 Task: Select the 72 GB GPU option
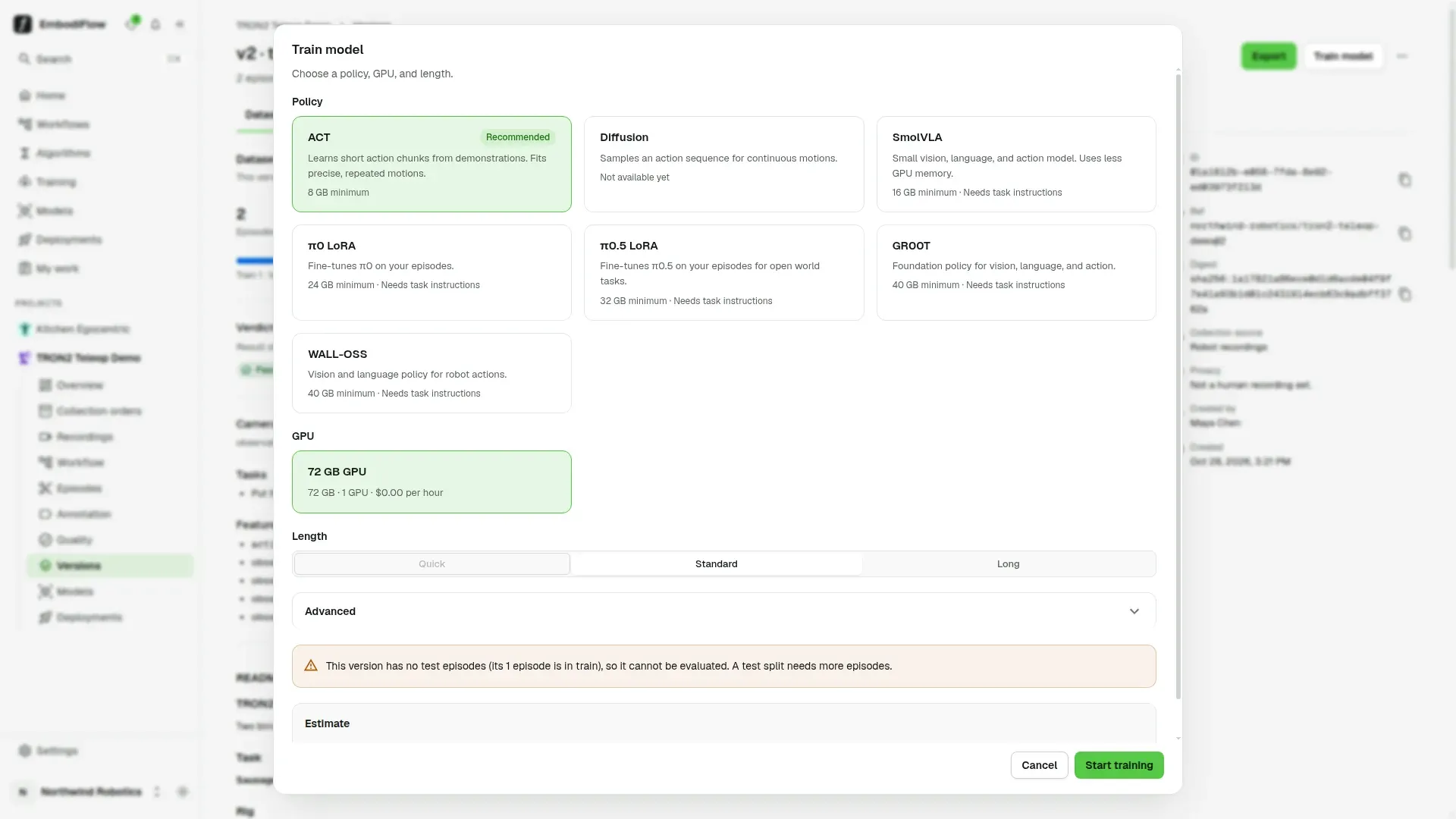(x=431, y=482)
